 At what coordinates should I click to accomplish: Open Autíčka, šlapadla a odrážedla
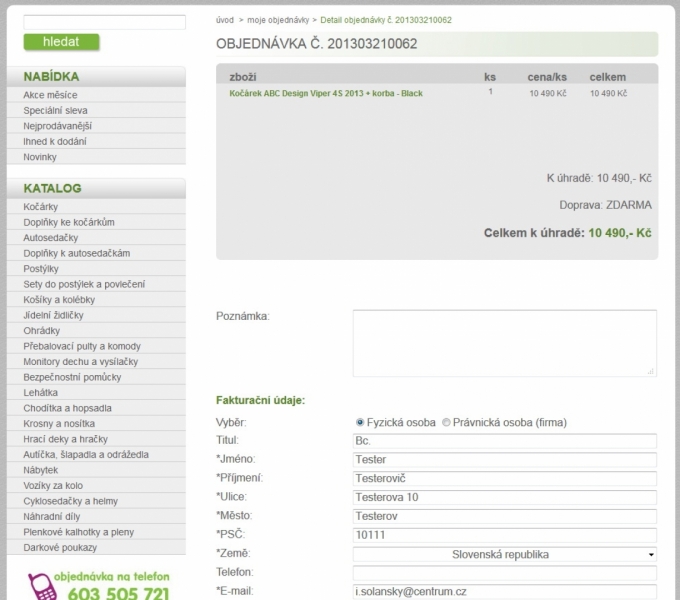86,455
